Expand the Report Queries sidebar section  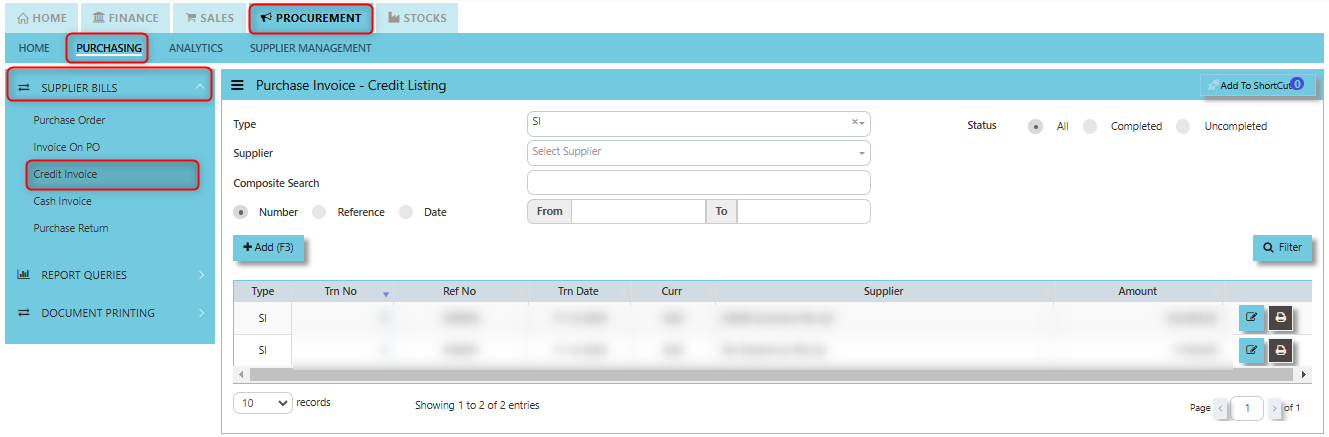tap(110, 275)
